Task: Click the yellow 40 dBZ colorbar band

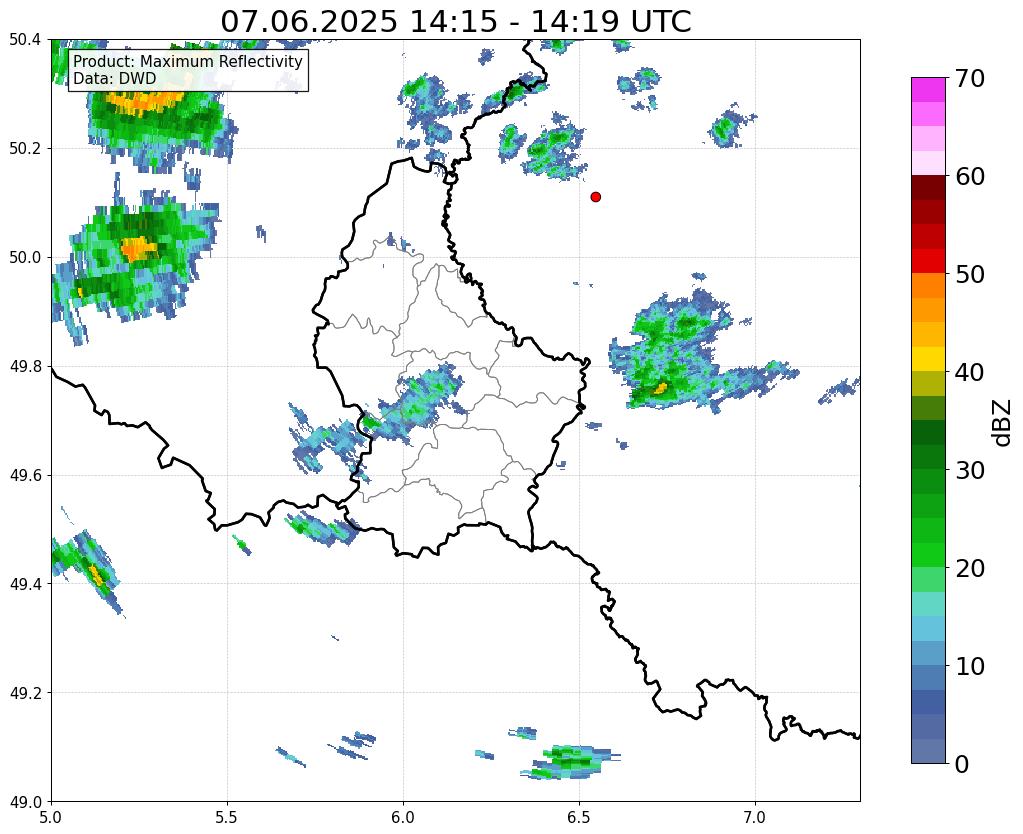Action: (x=928, y=359)
